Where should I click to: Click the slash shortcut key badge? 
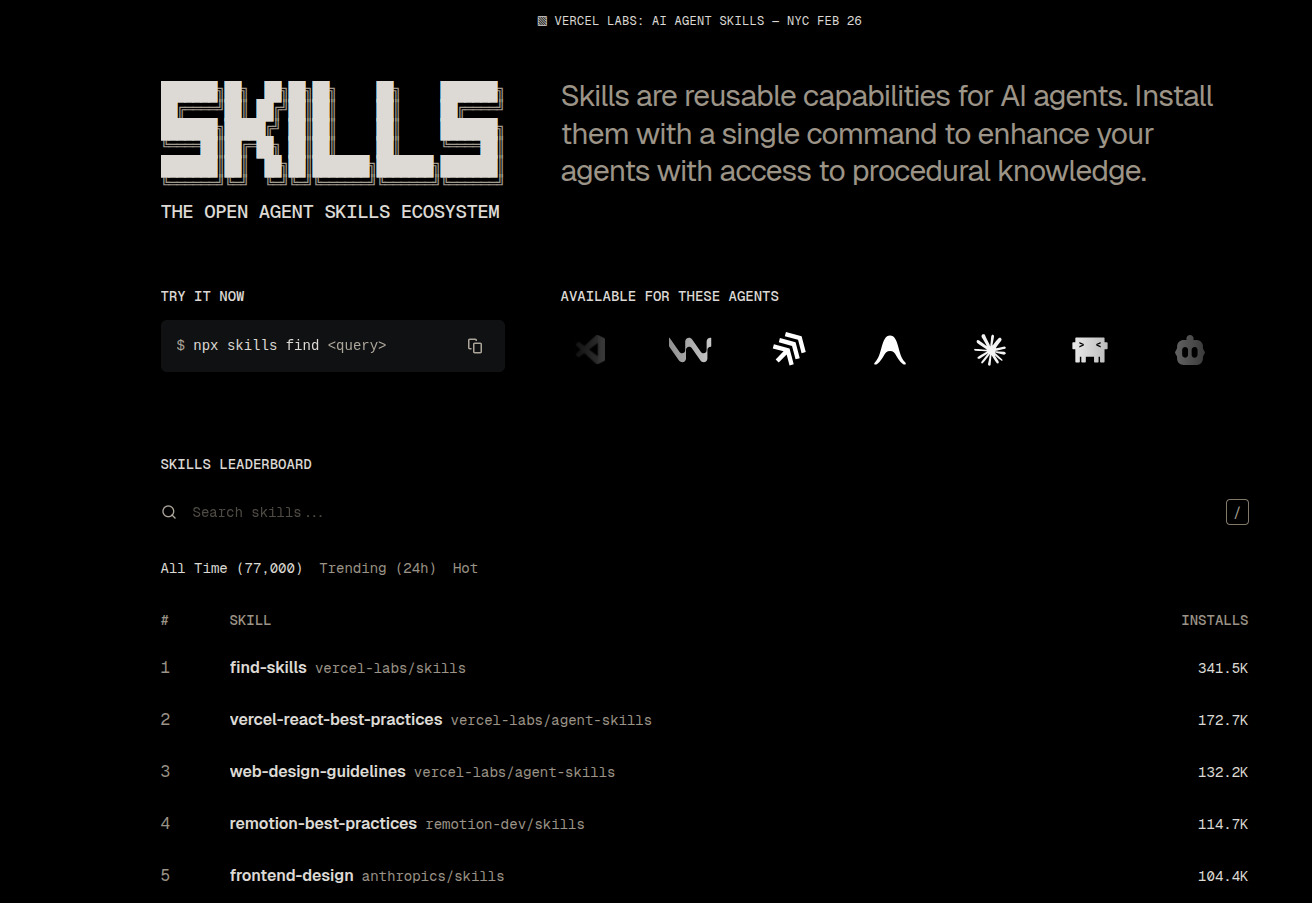(1237, 512)
